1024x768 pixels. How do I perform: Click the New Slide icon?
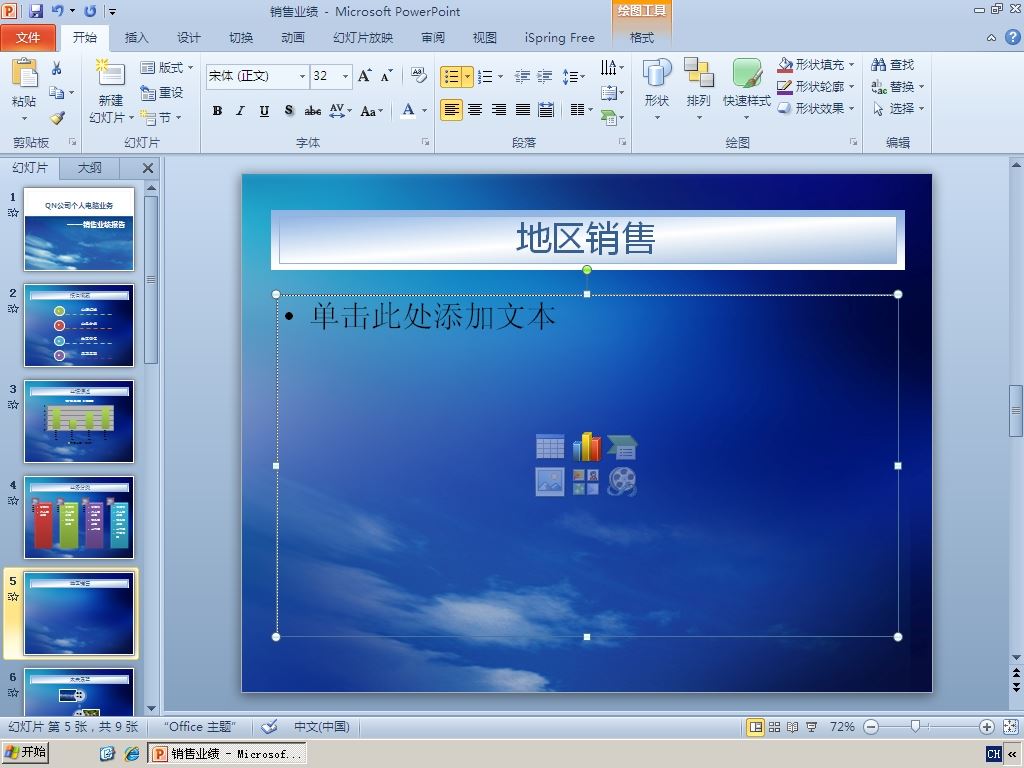(110, 73)
